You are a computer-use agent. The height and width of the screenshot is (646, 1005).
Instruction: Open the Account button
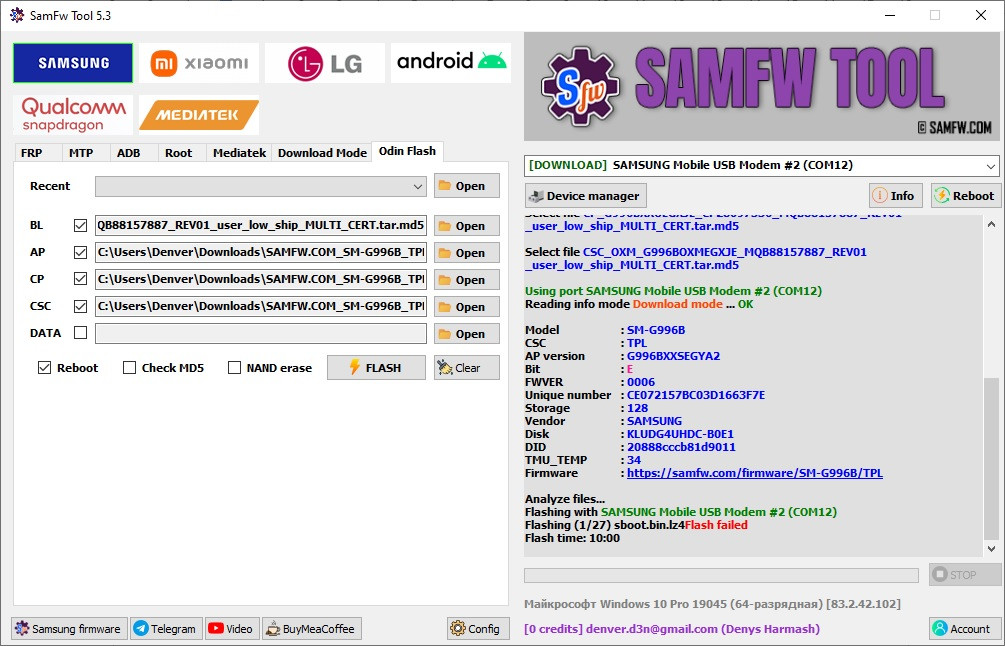965,629
